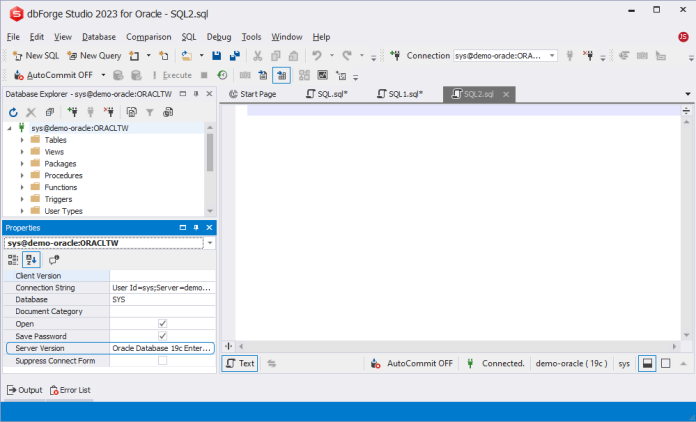Expand the Tables tree node
Screen dimensions: 696x422
[x=22, y=140]
